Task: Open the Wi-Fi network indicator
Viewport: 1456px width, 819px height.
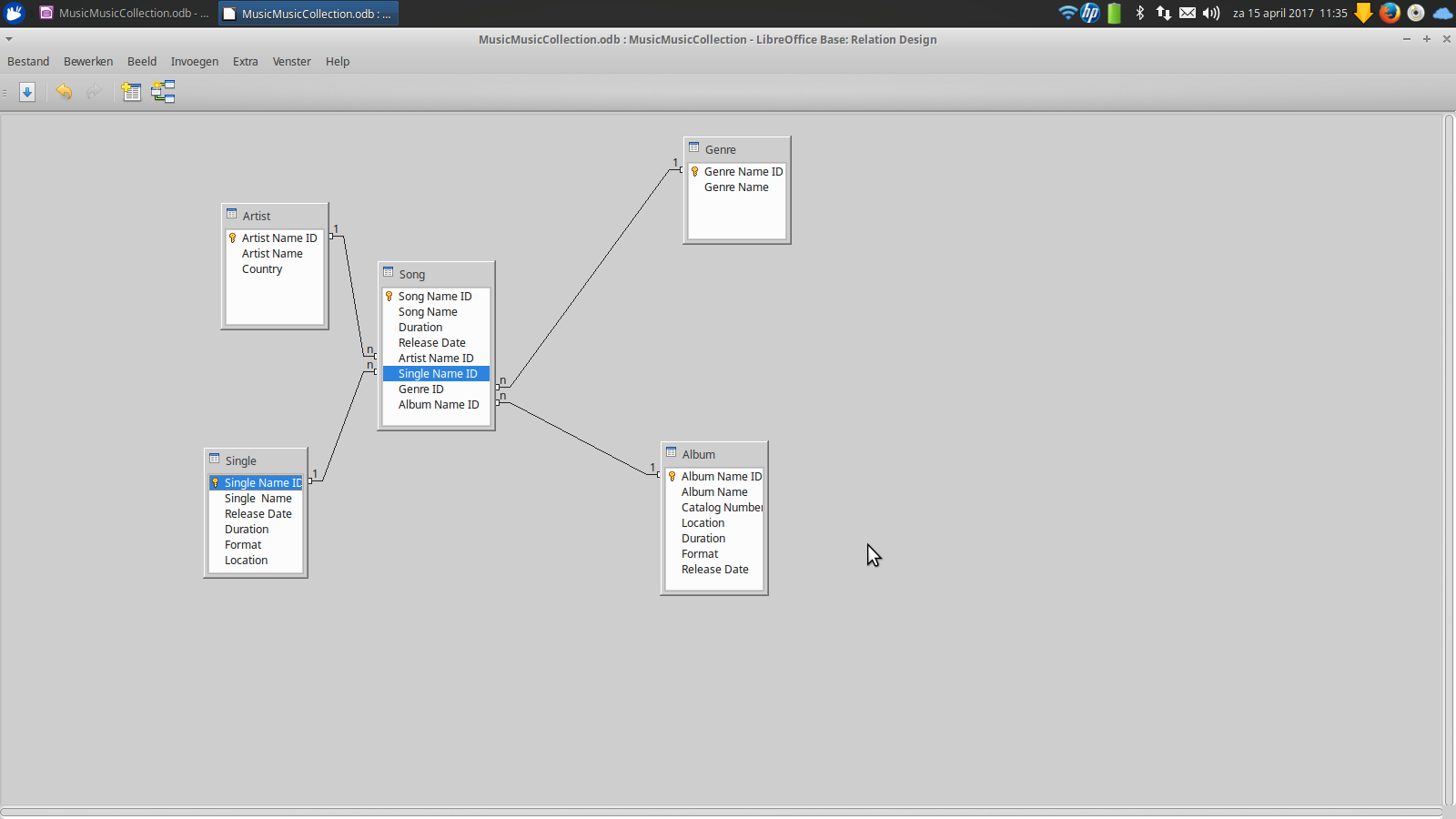Action: 1067,13
